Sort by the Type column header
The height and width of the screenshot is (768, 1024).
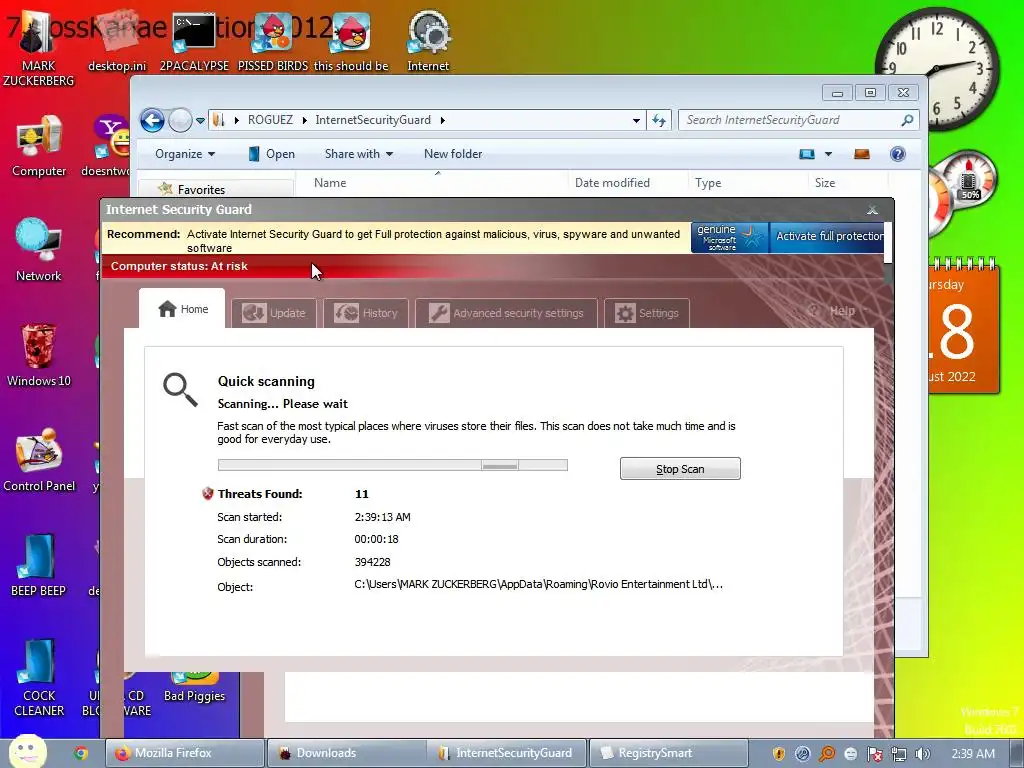[748, 183]
